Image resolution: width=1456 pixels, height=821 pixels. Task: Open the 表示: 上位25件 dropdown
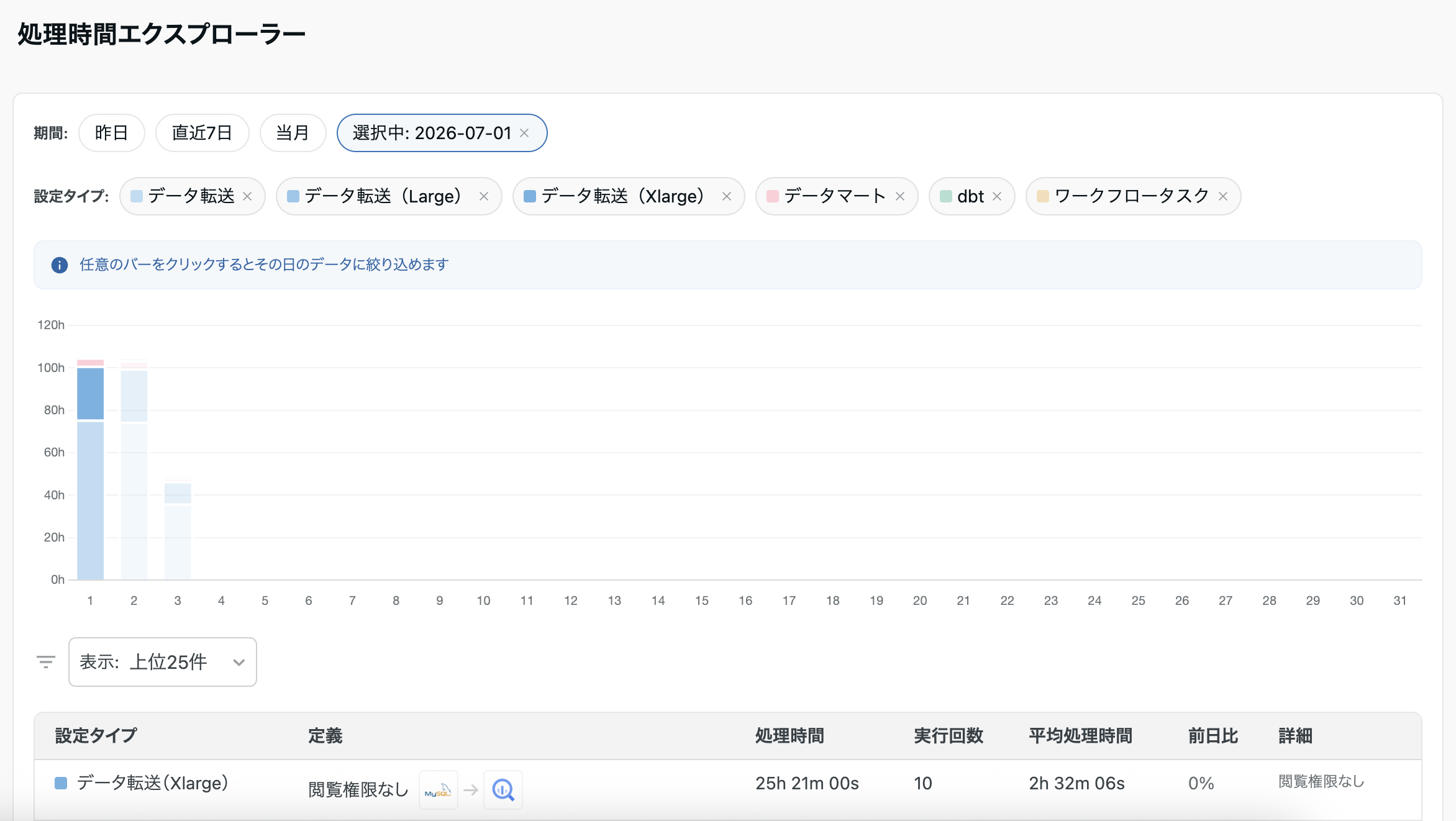coord(163,662)
